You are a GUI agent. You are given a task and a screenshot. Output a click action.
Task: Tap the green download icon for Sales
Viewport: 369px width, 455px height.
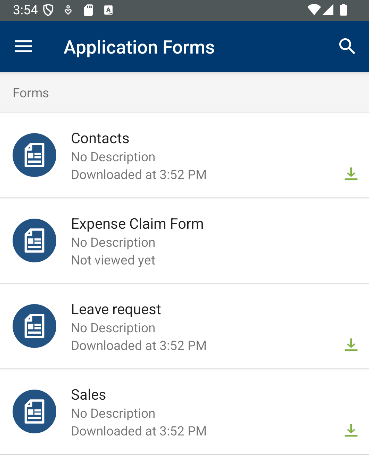[351, 430]
